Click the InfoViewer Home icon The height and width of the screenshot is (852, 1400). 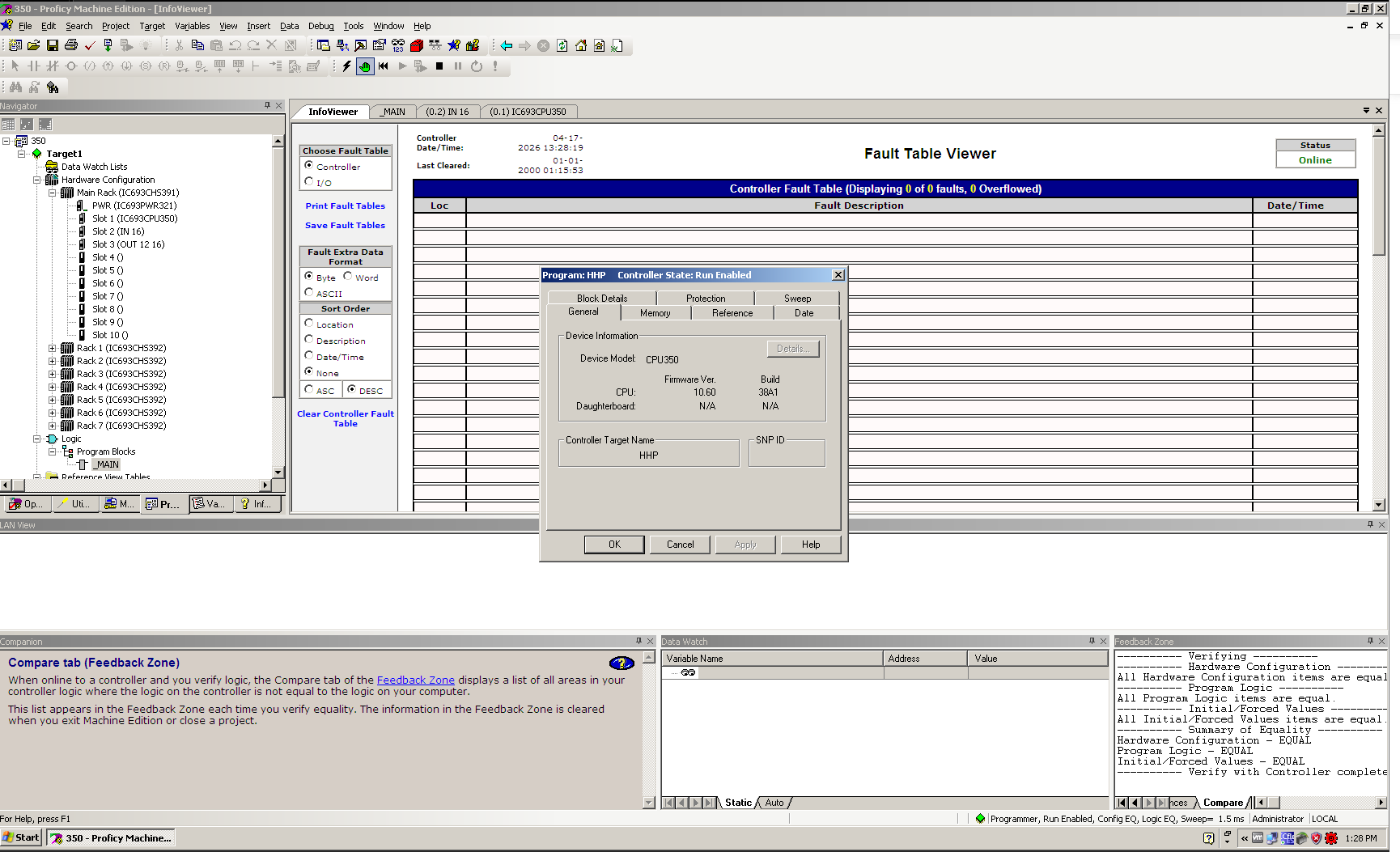[x=581, y=45]
